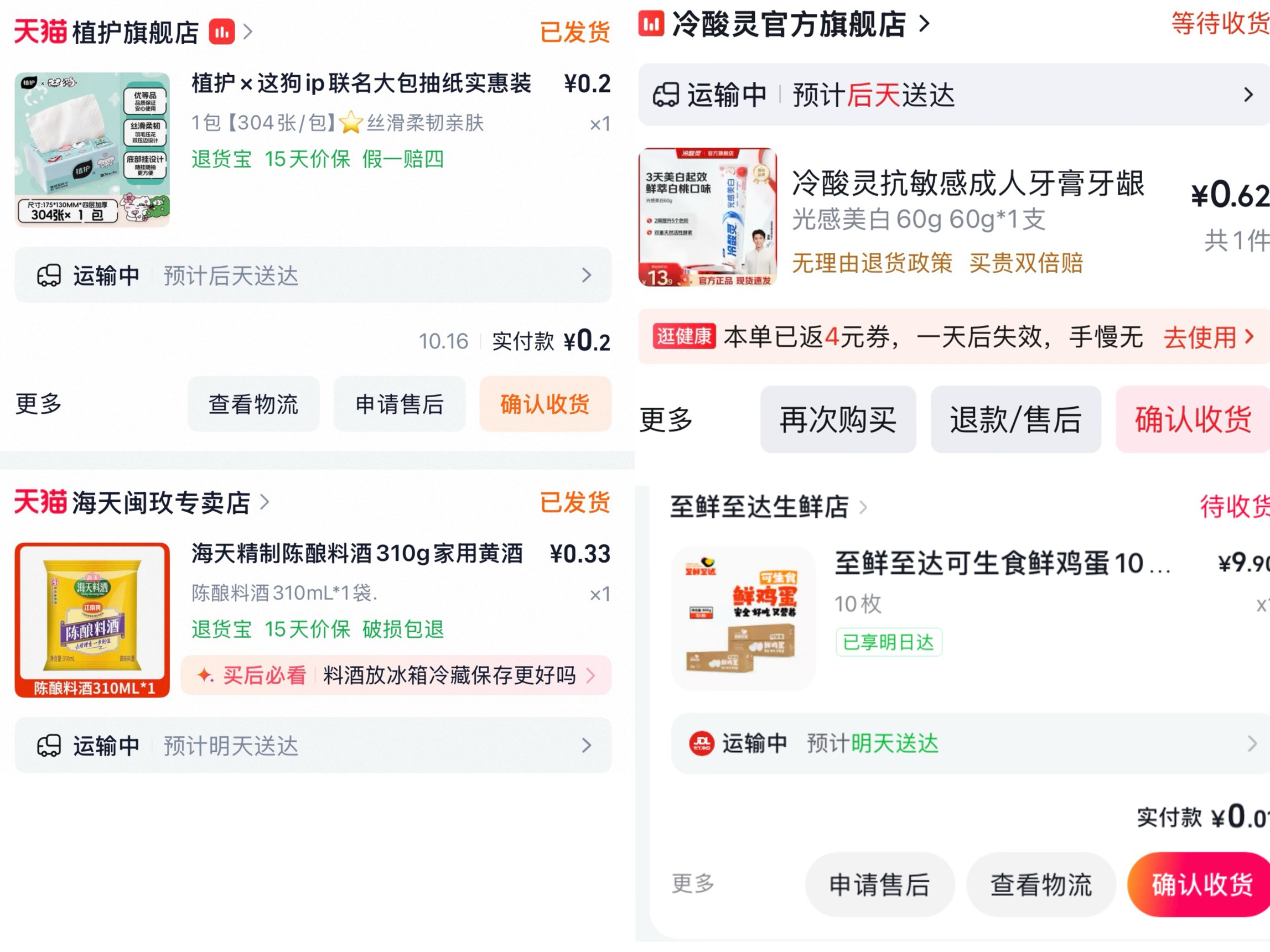Screen dimensions: 1270x952
Task: Open 更多 menu in 植护 order
Action: pos(39,403)
